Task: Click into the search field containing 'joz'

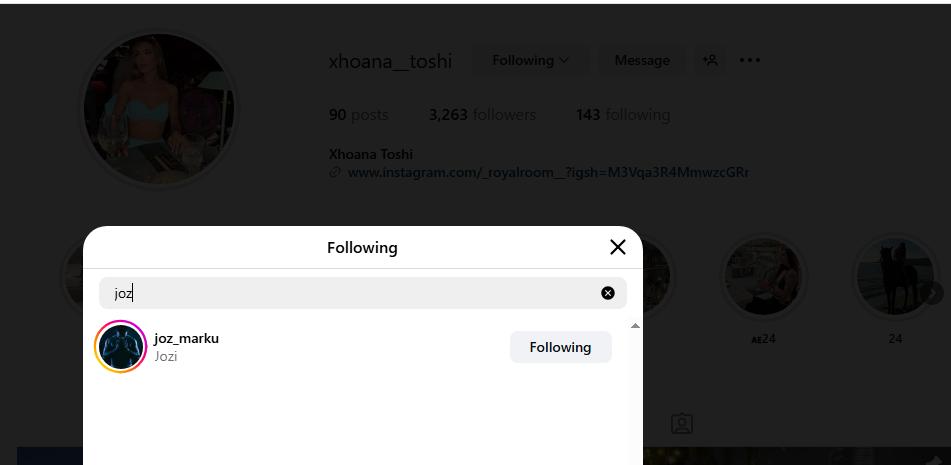Action: coord(350,293)
